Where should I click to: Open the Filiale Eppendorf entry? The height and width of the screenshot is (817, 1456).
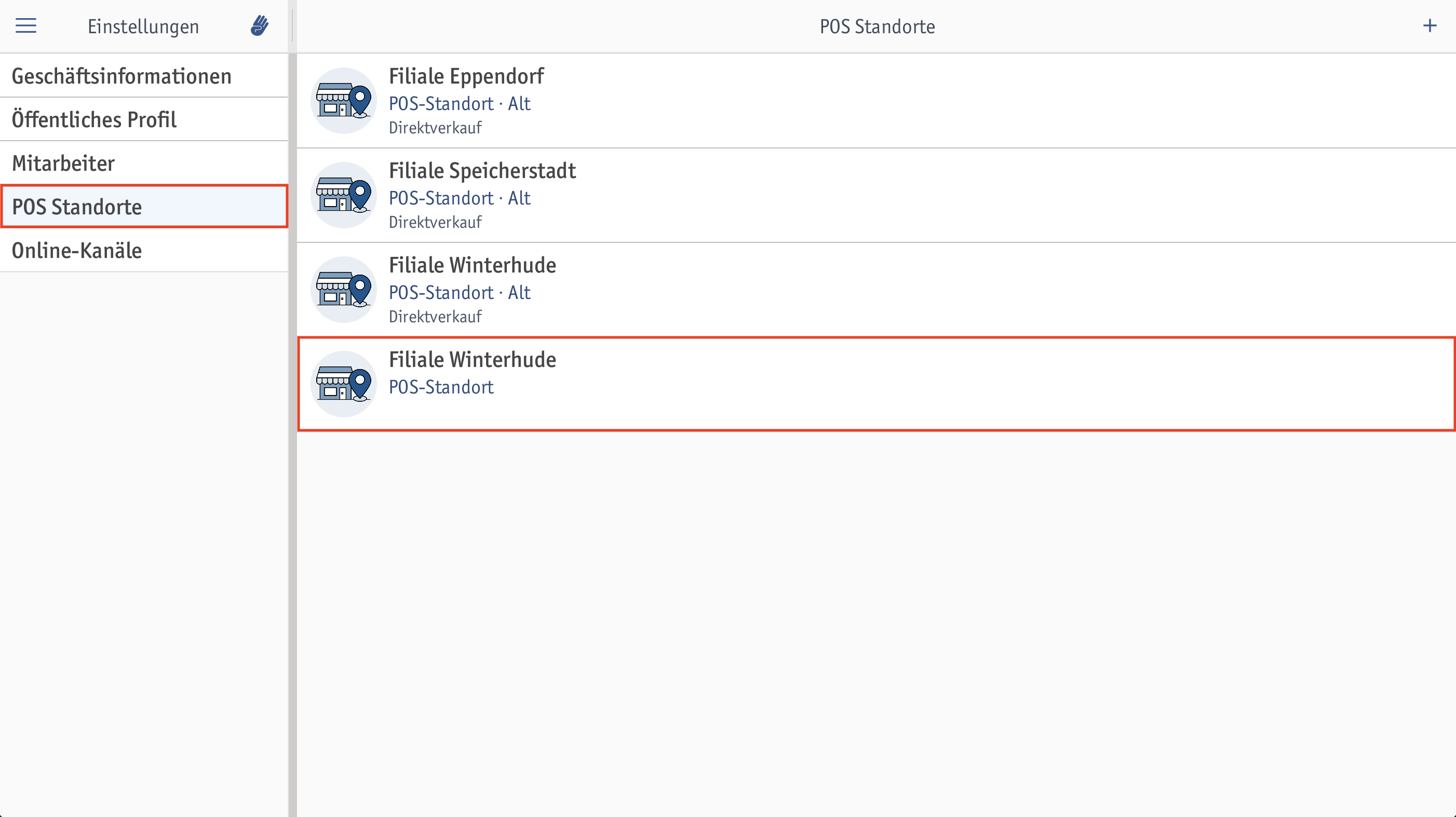[x=876, y=101]
